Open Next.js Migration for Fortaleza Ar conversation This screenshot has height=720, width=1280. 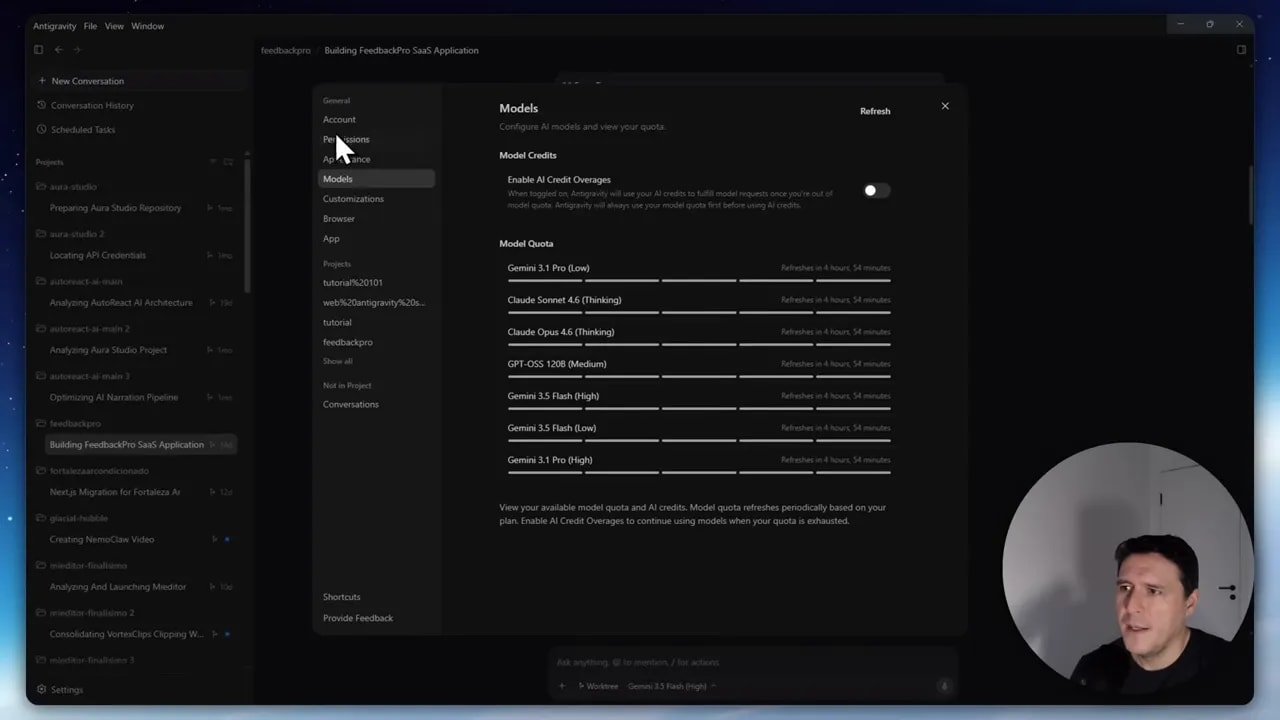[115, 493]
